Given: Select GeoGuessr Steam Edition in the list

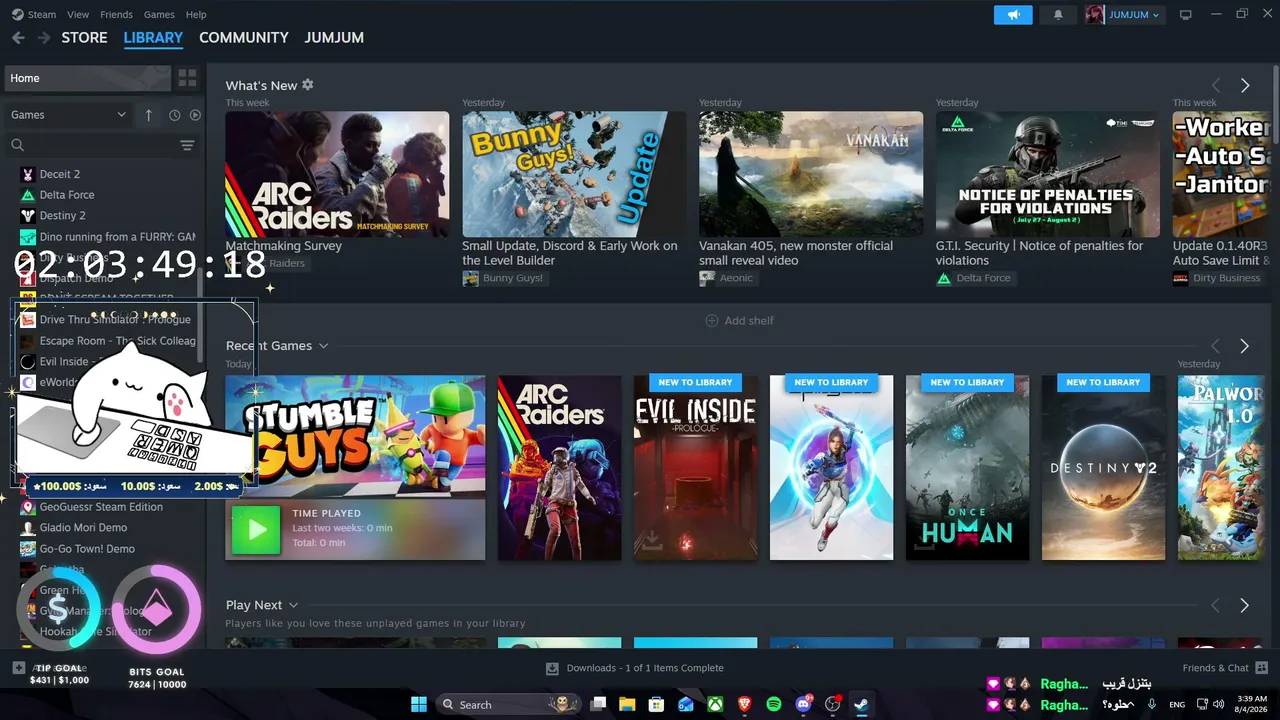Looking at the screenshot, I should click(100, 507).
